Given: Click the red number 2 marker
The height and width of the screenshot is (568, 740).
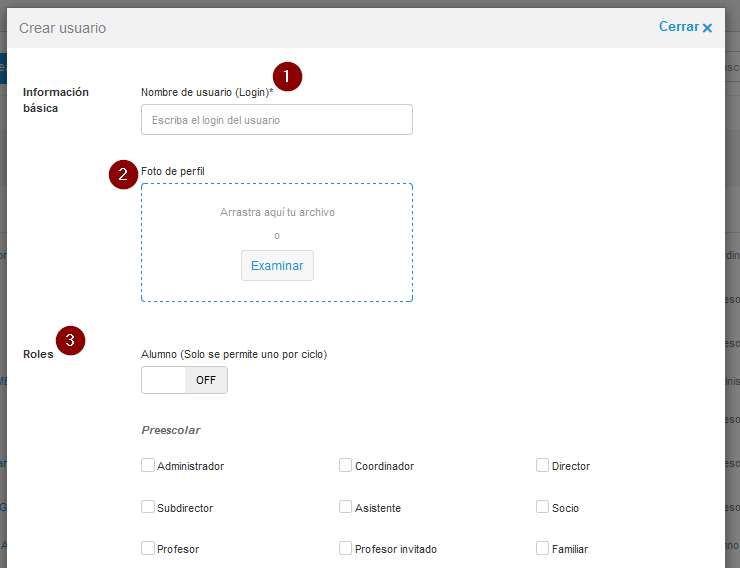Looking at the screenshot, I should tap(123, 174).
